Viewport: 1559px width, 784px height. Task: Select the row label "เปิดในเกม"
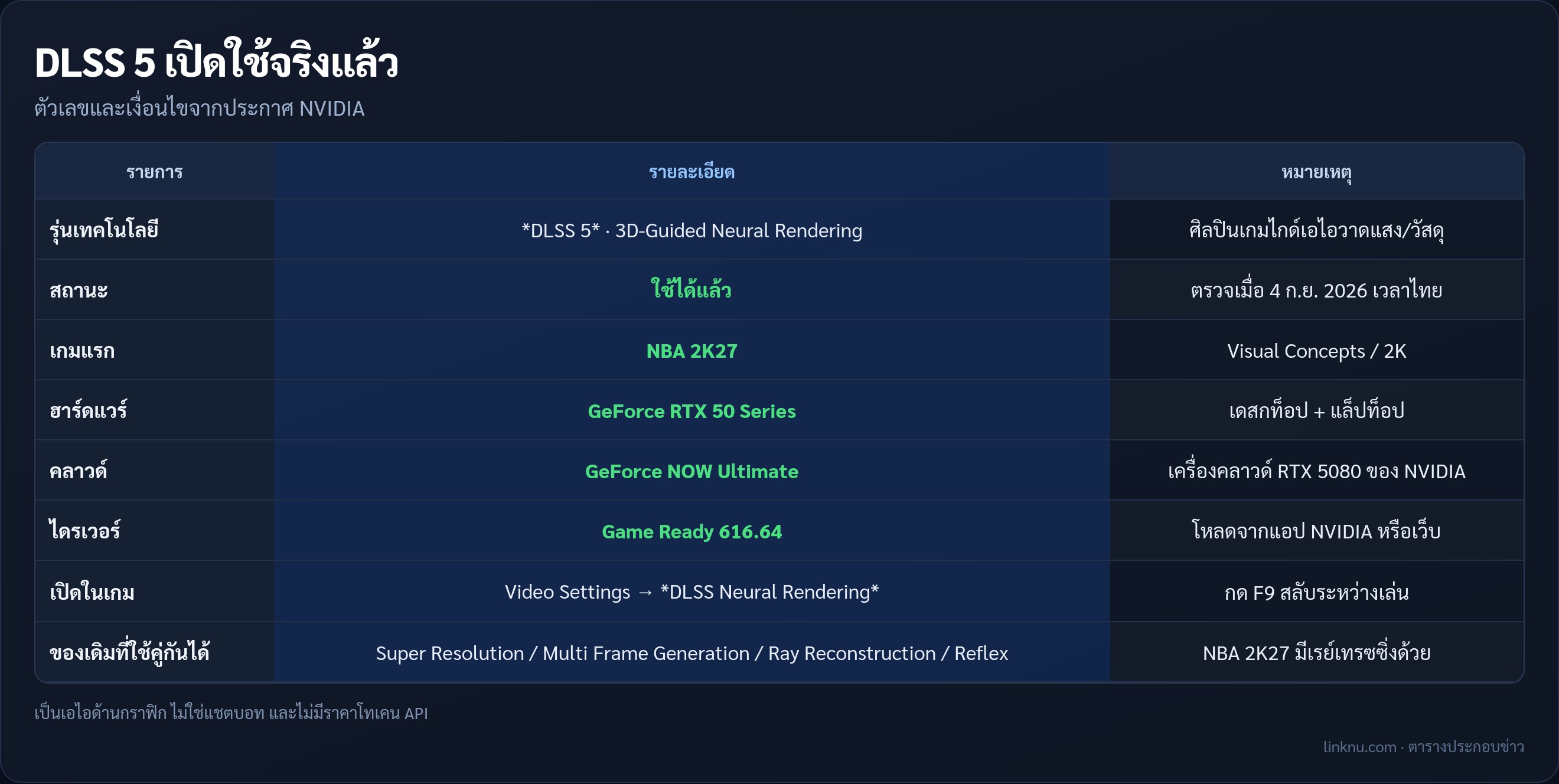point(92,591)
